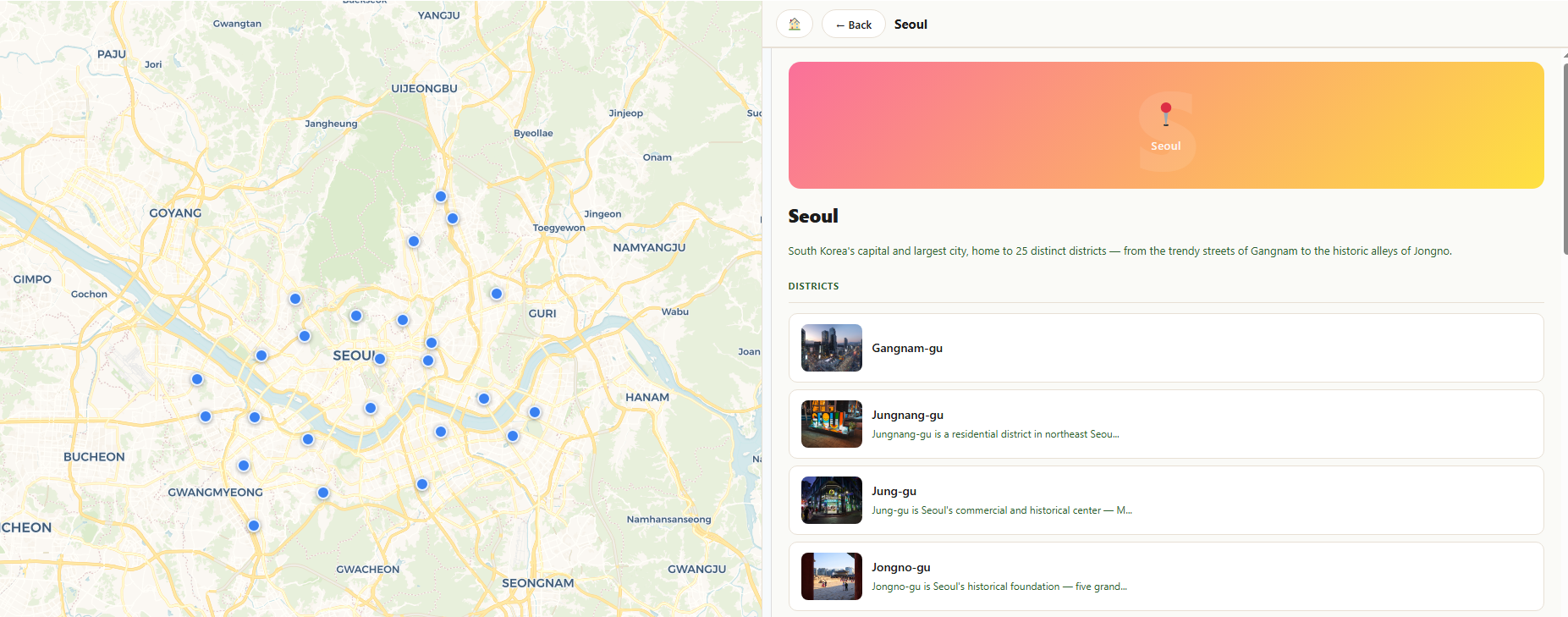Screen dimensions: 1568x617
Task: Click marker nearest GWANGMYEONG label
Action: point(244,466)
